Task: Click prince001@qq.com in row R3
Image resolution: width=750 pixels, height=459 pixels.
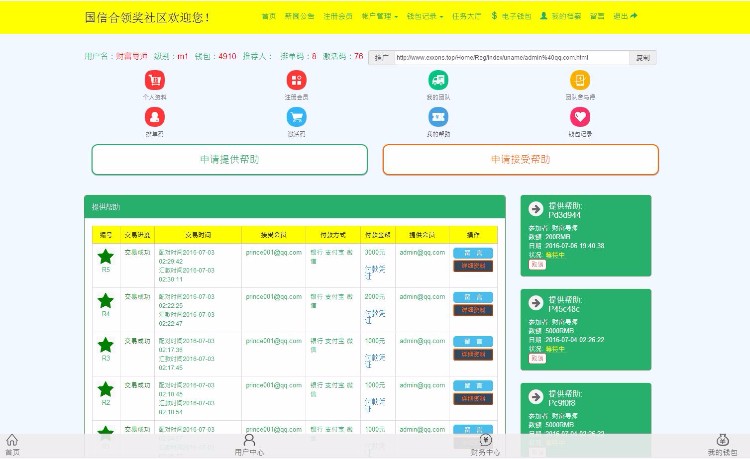Action: (274, 341)
